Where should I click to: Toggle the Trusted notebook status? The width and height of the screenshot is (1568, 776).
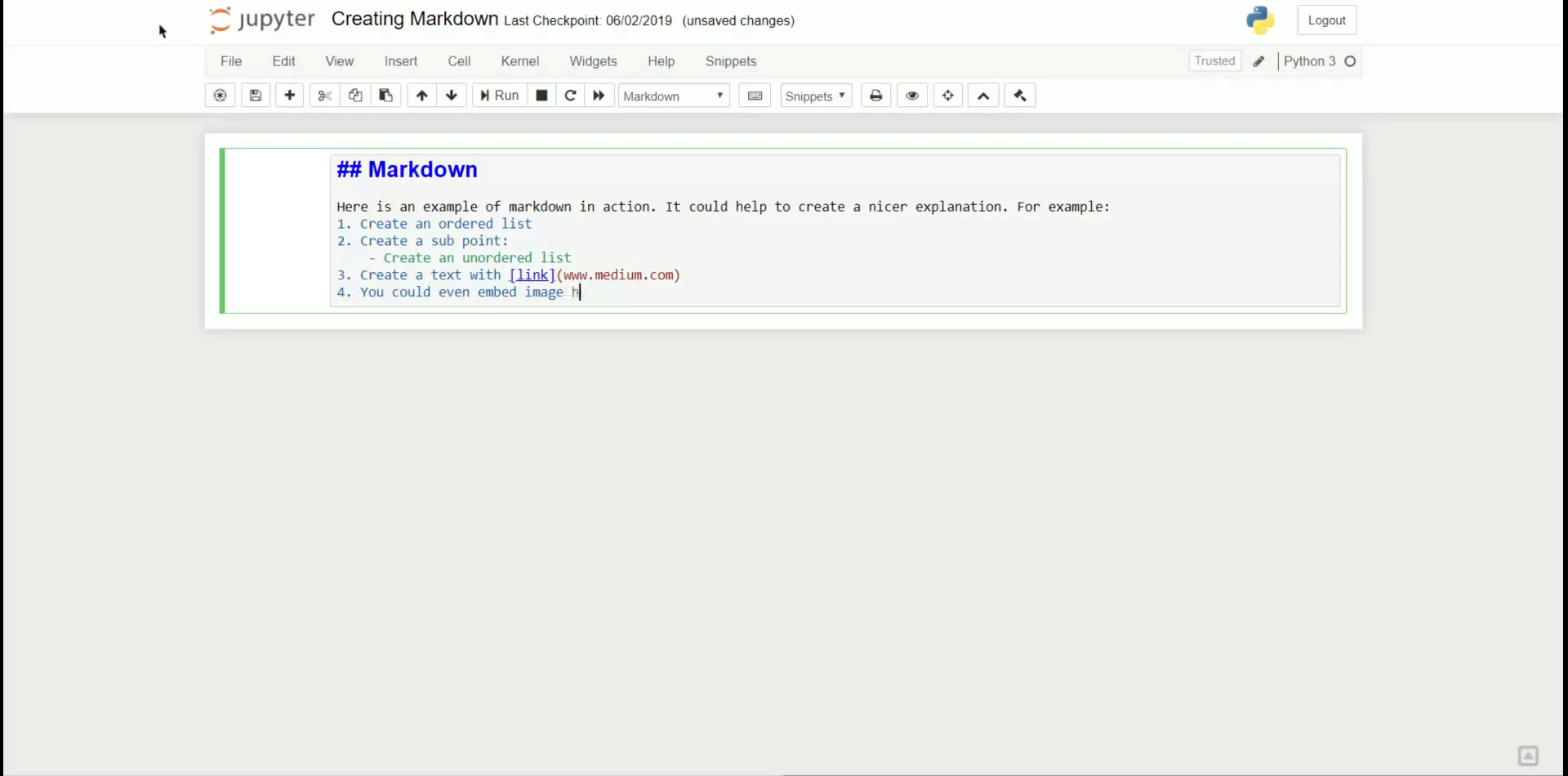coord(1214,60)
